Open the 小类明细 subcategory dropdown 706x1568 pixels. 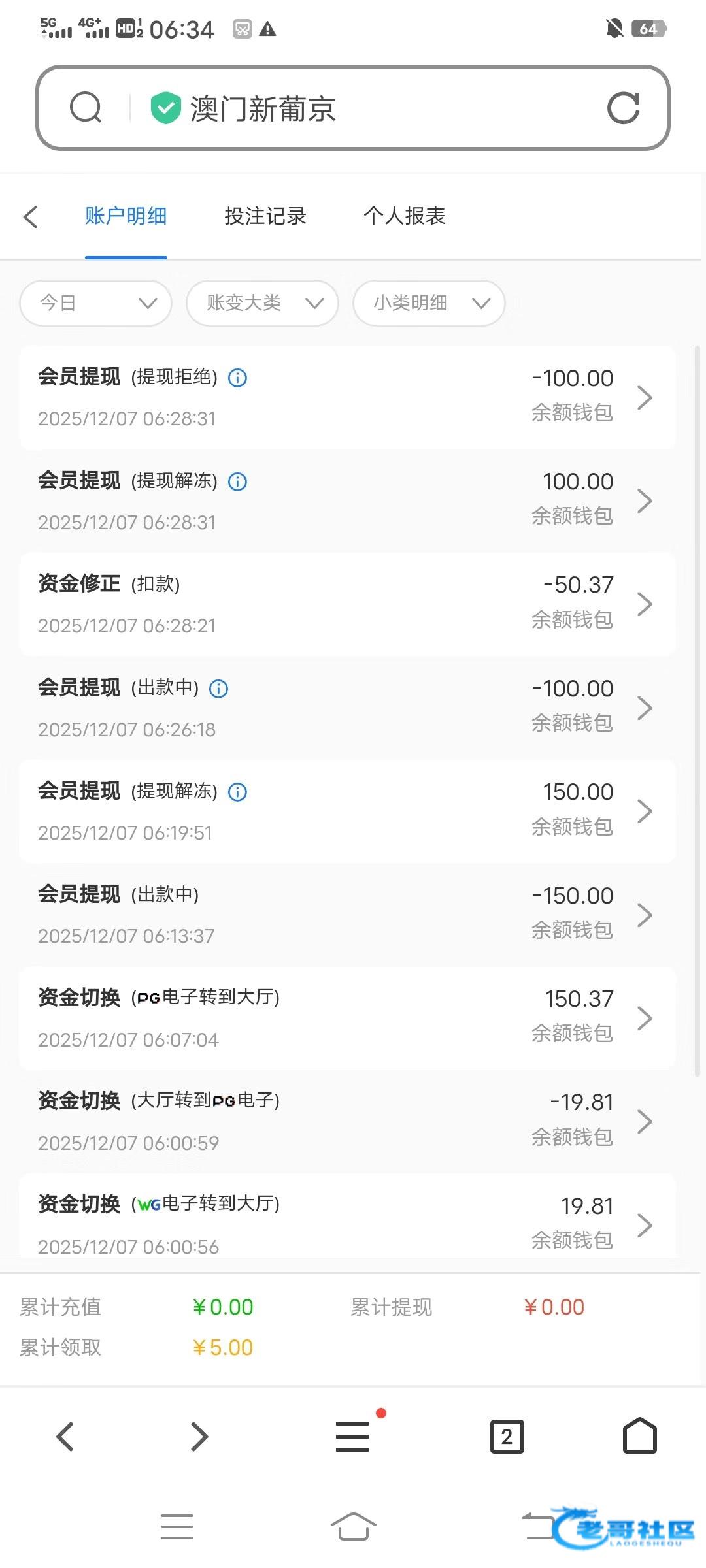click(429, 303)
